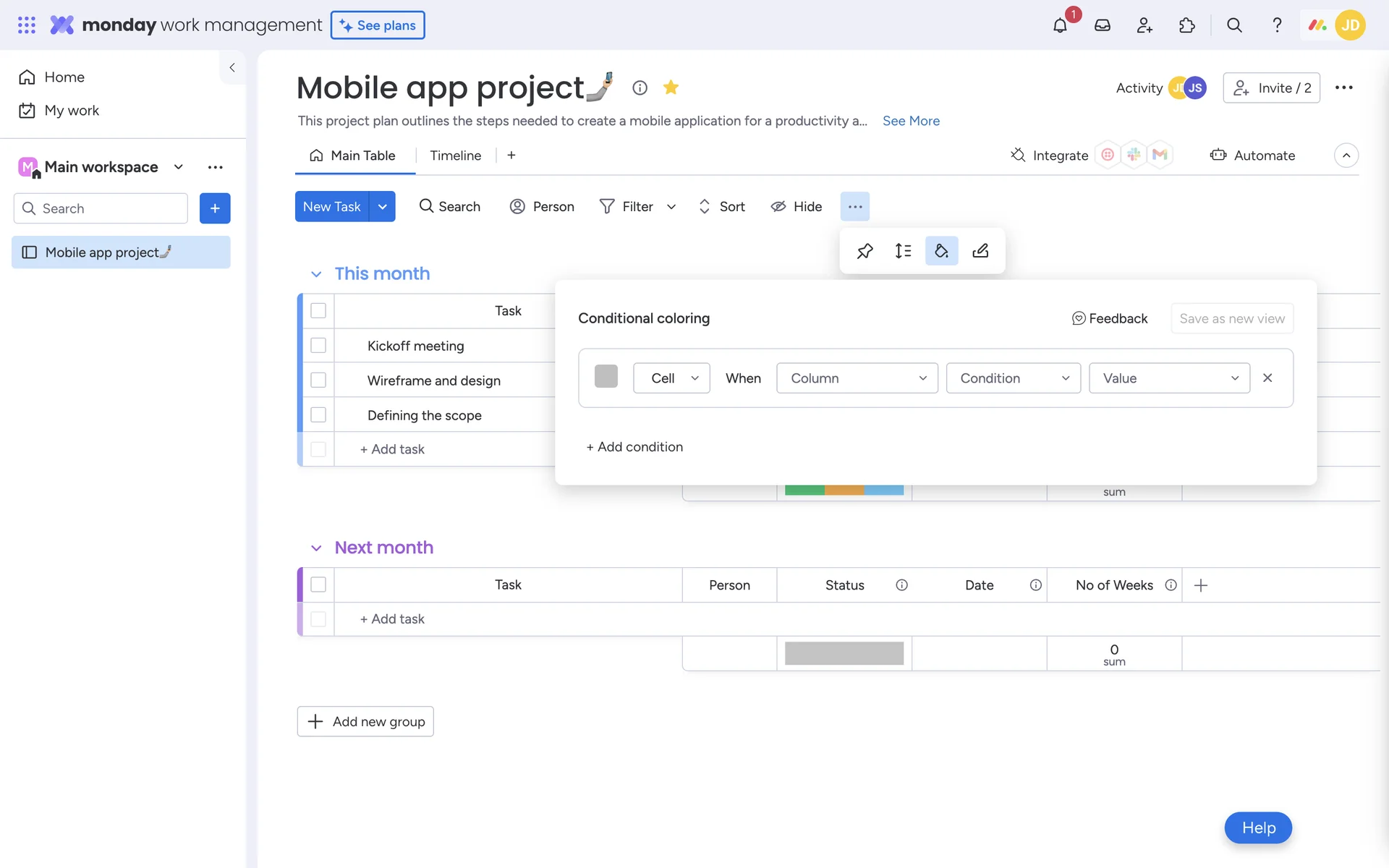Click the gray color swatch in rule

[606, 377]
